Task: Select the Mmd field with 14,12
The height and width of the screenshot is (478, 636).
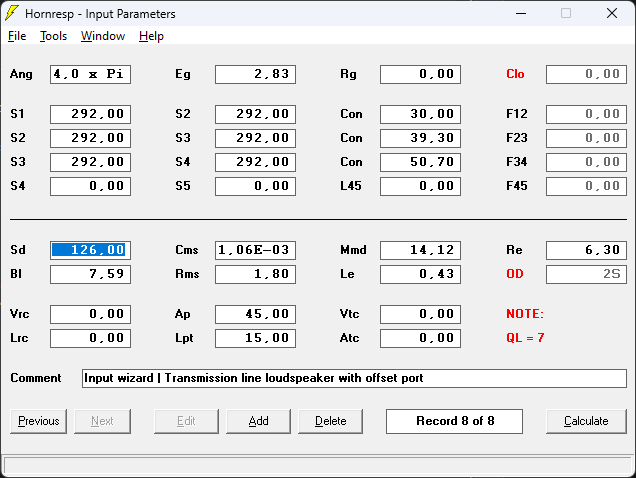Action: 421,250
